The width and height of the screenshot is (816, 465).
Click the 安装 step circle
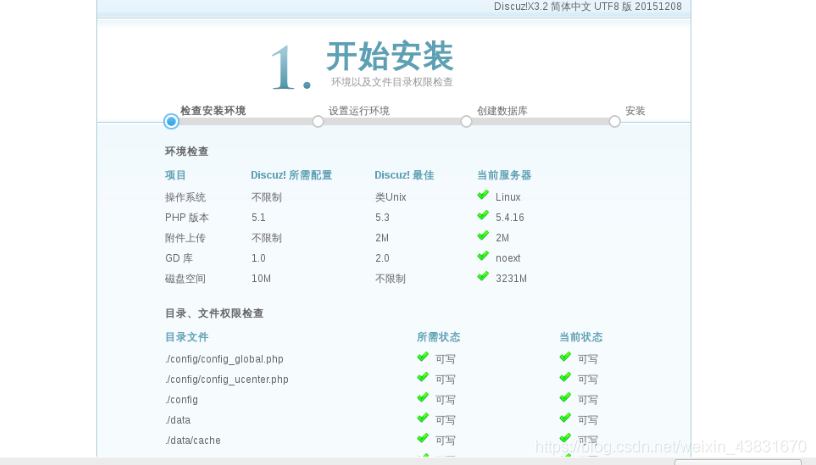click(x=615, y=121)
